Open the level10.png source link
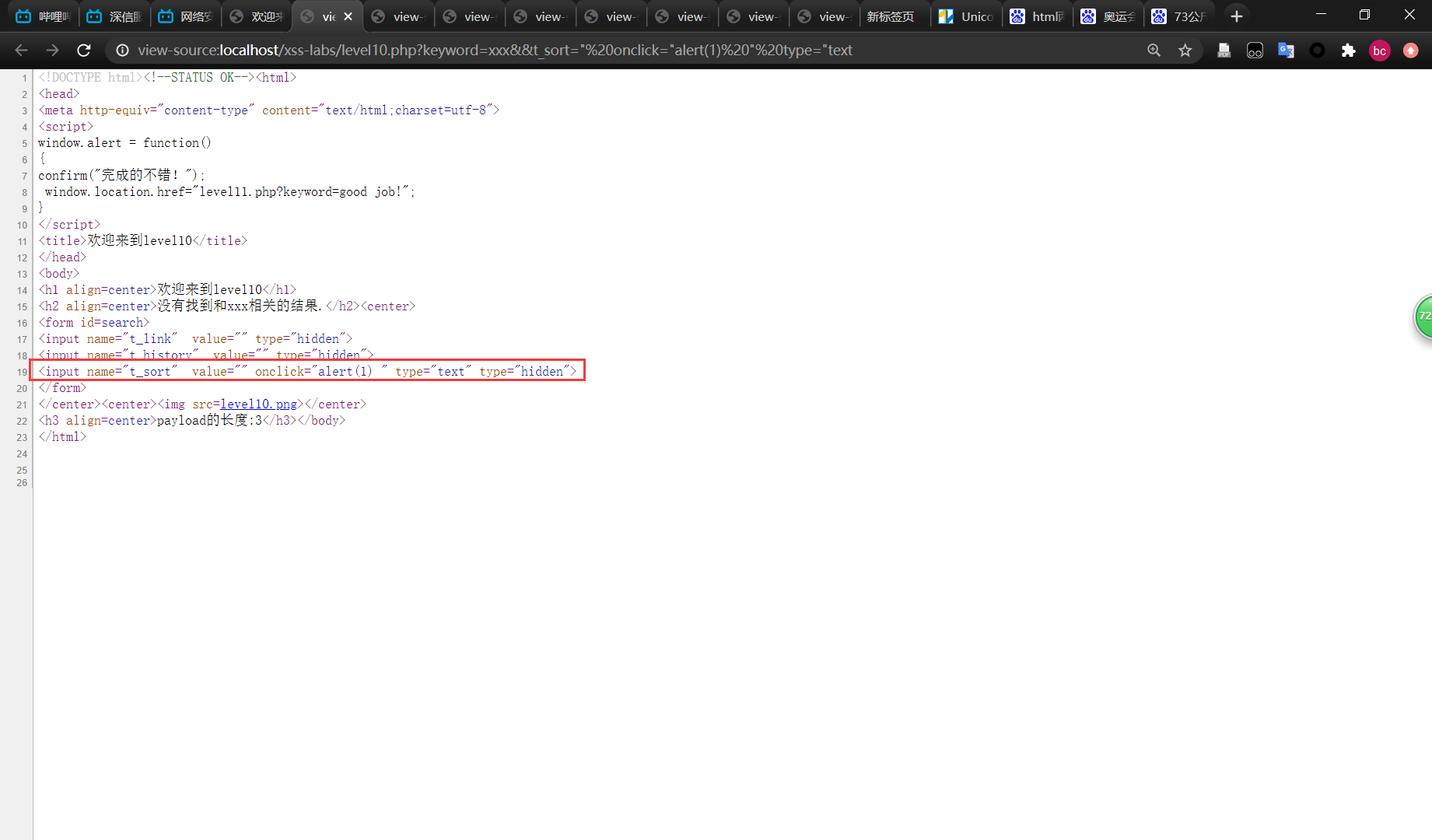 (x=258, y=404)
